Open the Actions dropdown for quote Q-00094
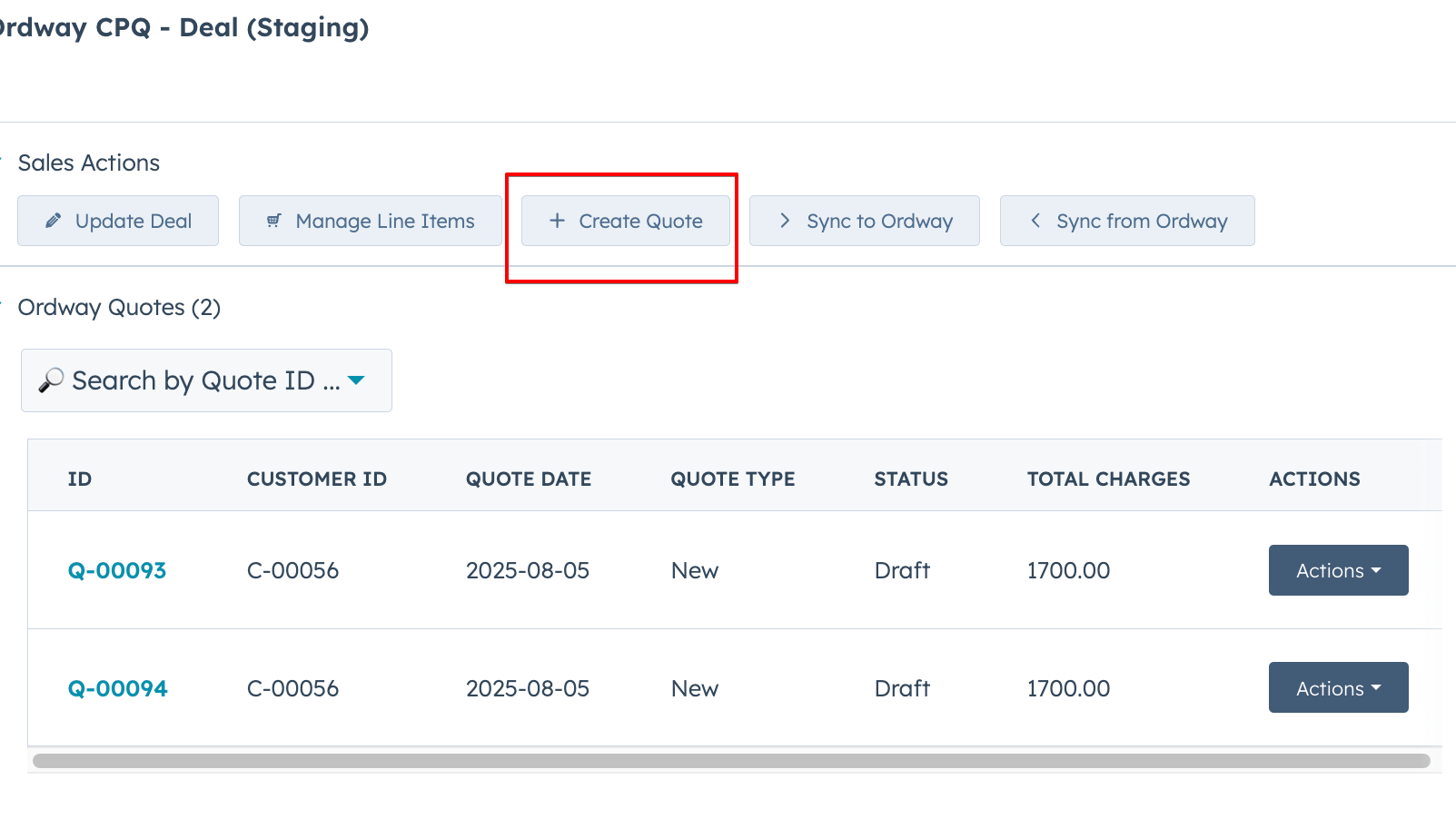Screen dimensions: 1456x819 pyautogui.click(x=1337, y=687)
